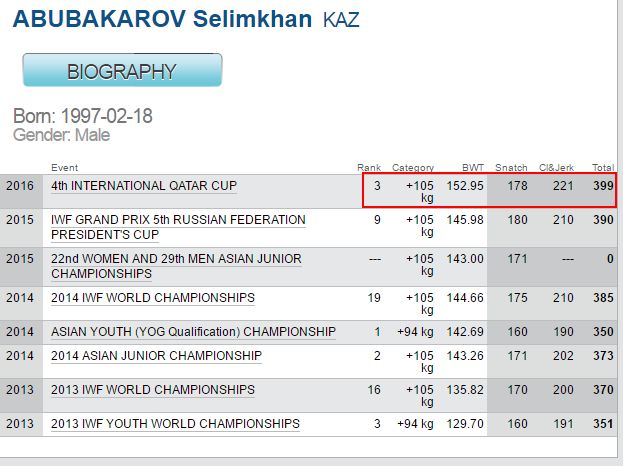Screen dimensions: 623x466
Task: Open 22nd Women and 29th Men Asian Junior Championships
Action: point(175,266)
